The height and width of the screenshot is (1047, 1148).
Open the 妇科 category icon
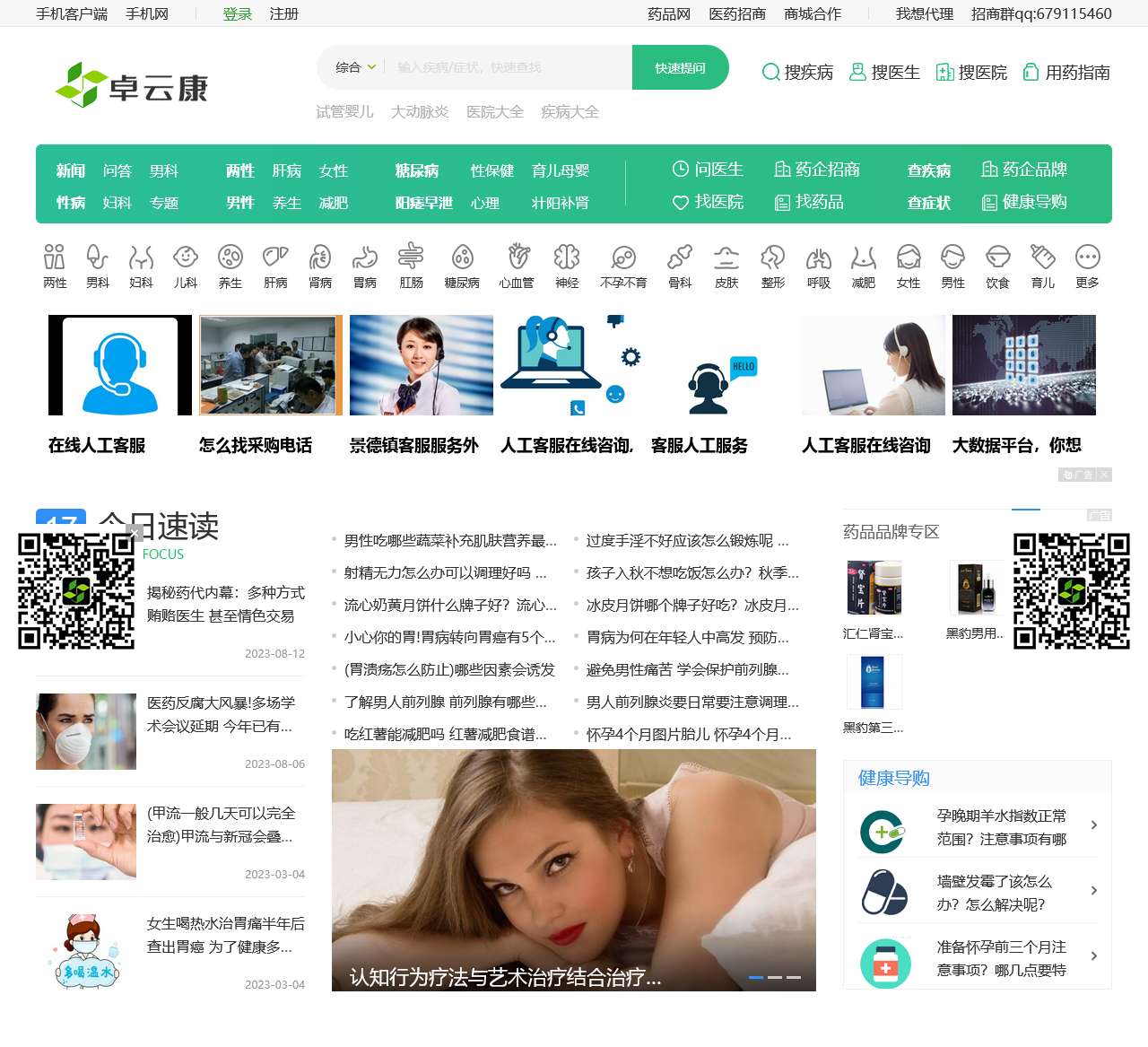141,257
